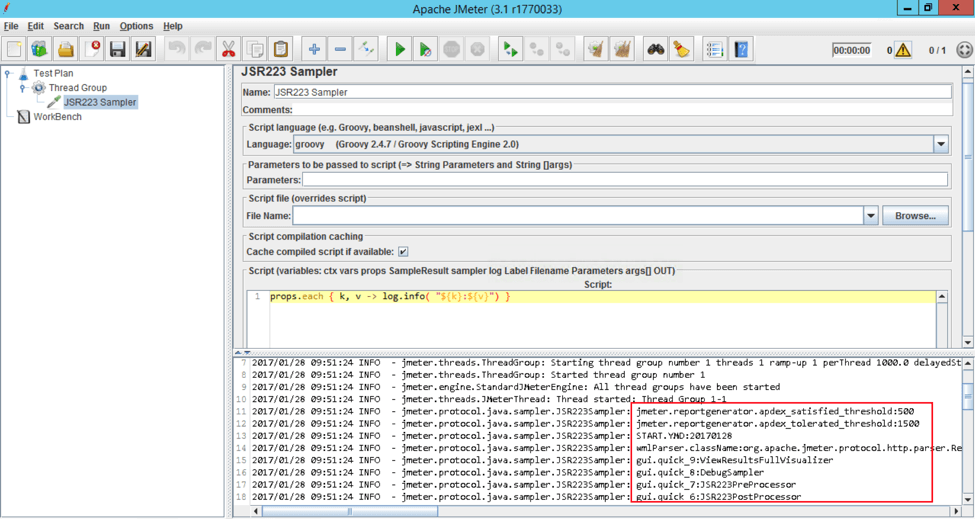Open the Run menu
Image resolution: width=975 pixels, height=519 pixels.
101,26
